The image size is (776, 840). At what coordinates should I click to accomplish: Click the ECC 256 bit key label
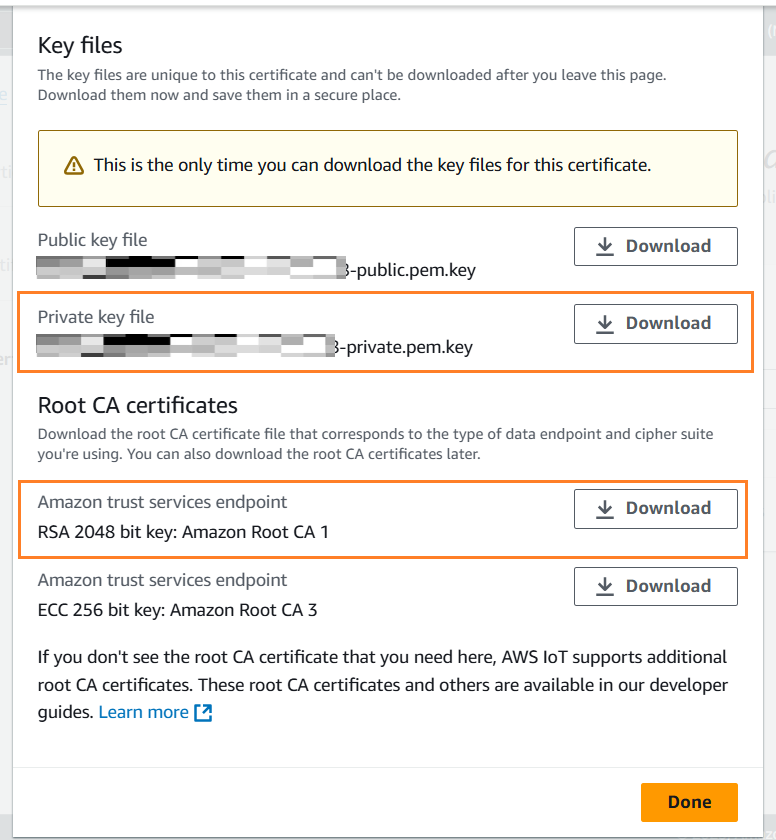click(177, 610)
